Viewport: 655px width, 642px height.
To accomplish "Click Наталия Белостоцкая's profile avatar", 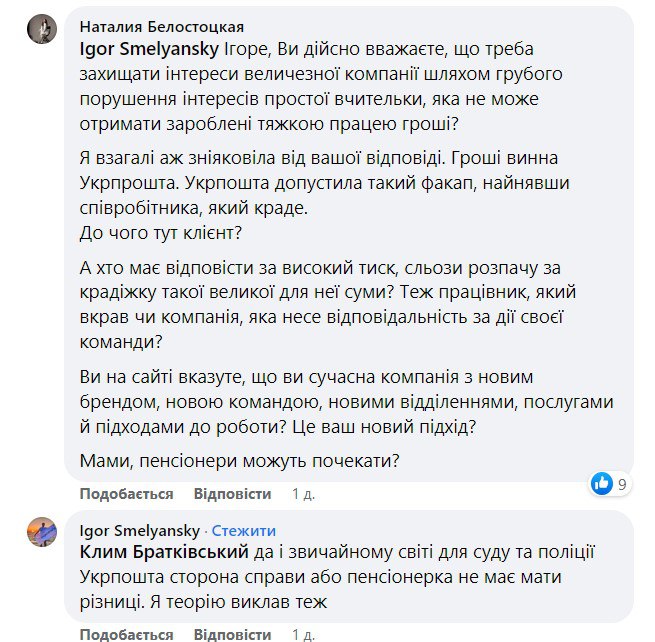I will click(41, 30).
